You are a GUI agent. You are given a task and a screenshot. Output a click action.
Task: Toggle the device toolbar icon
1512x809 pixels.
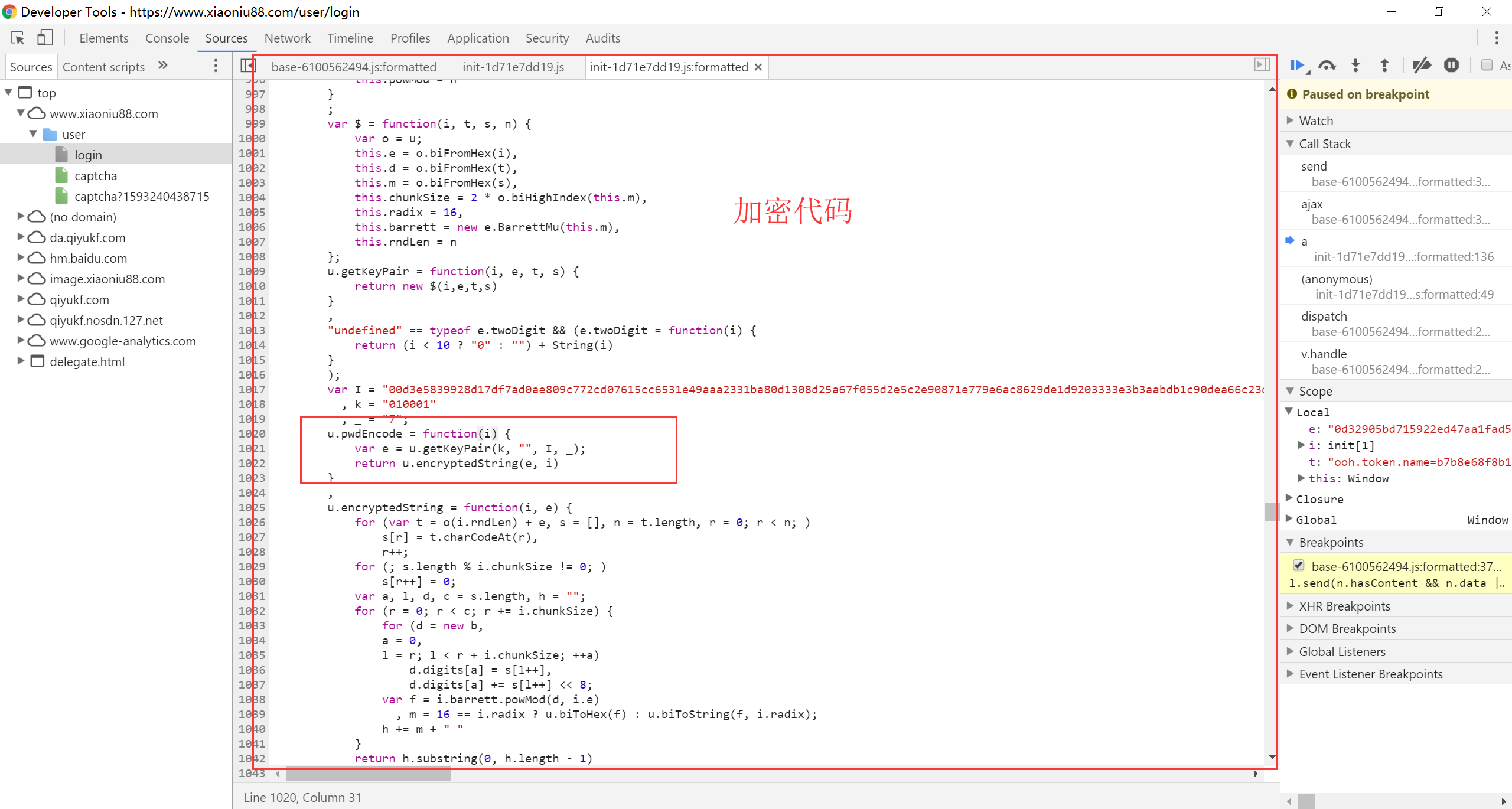45,38
